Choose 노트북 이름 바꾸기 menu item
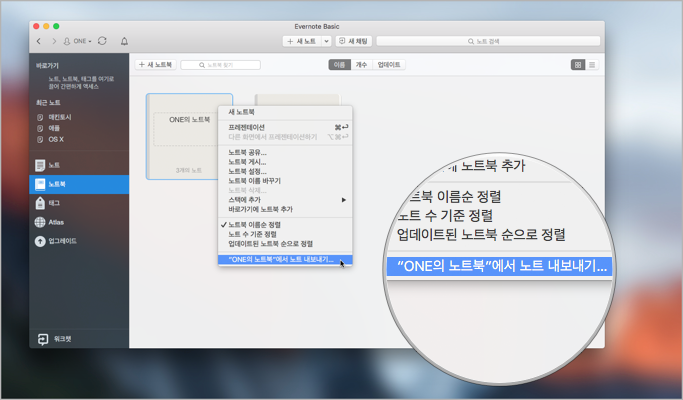 point(285,181)
